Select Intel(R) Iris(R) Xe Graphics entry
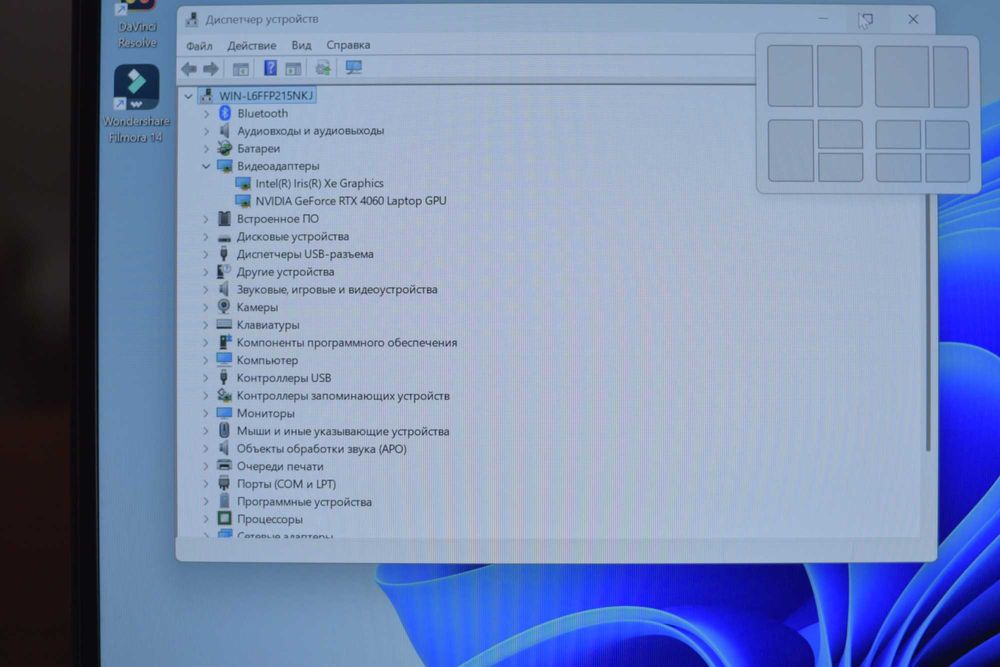The width and height of the screenshot is (1000, 667). coord(320,184)
